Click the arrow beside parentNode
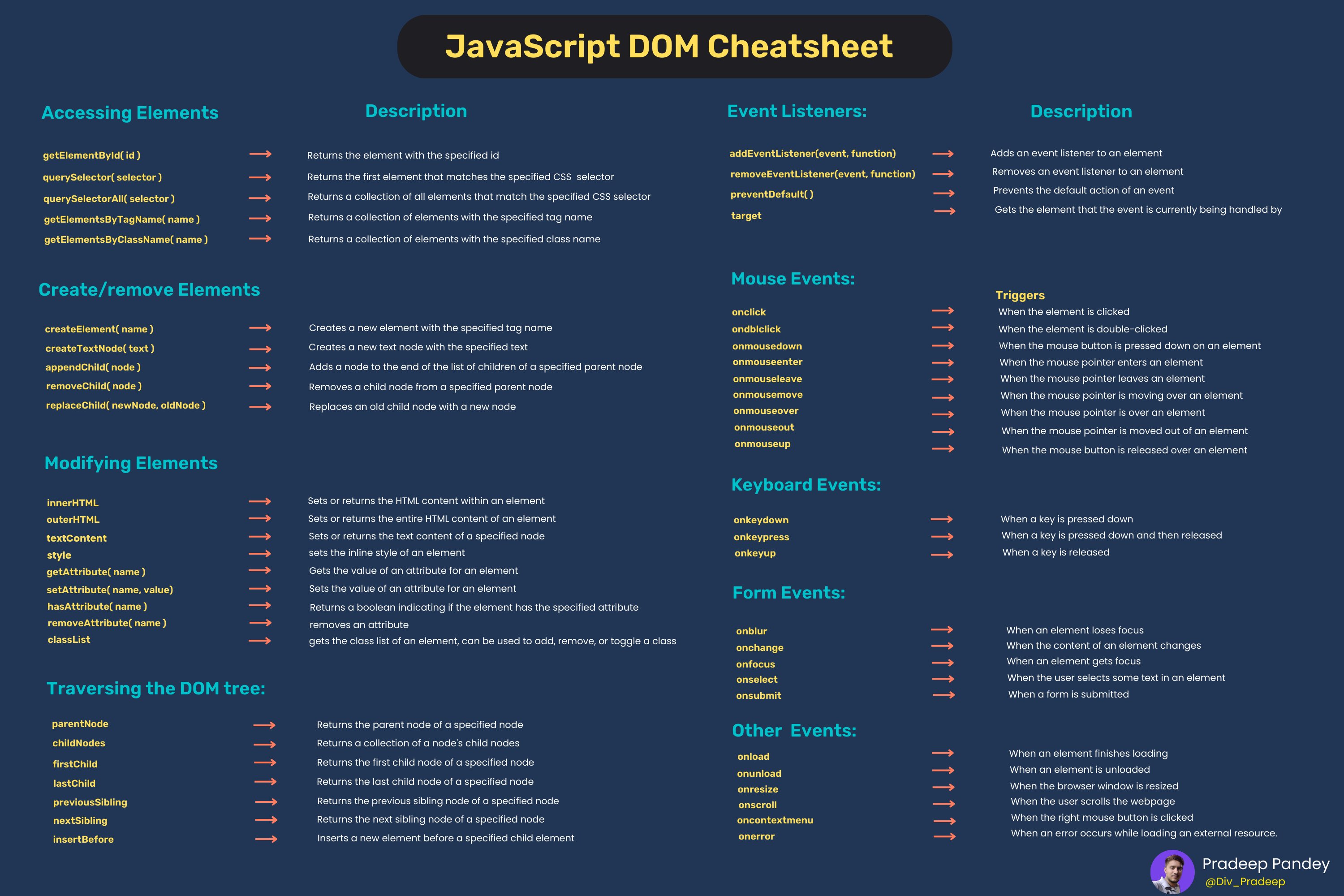The width and height of the screenshot is (1344, 896). (x=265, y=725)
